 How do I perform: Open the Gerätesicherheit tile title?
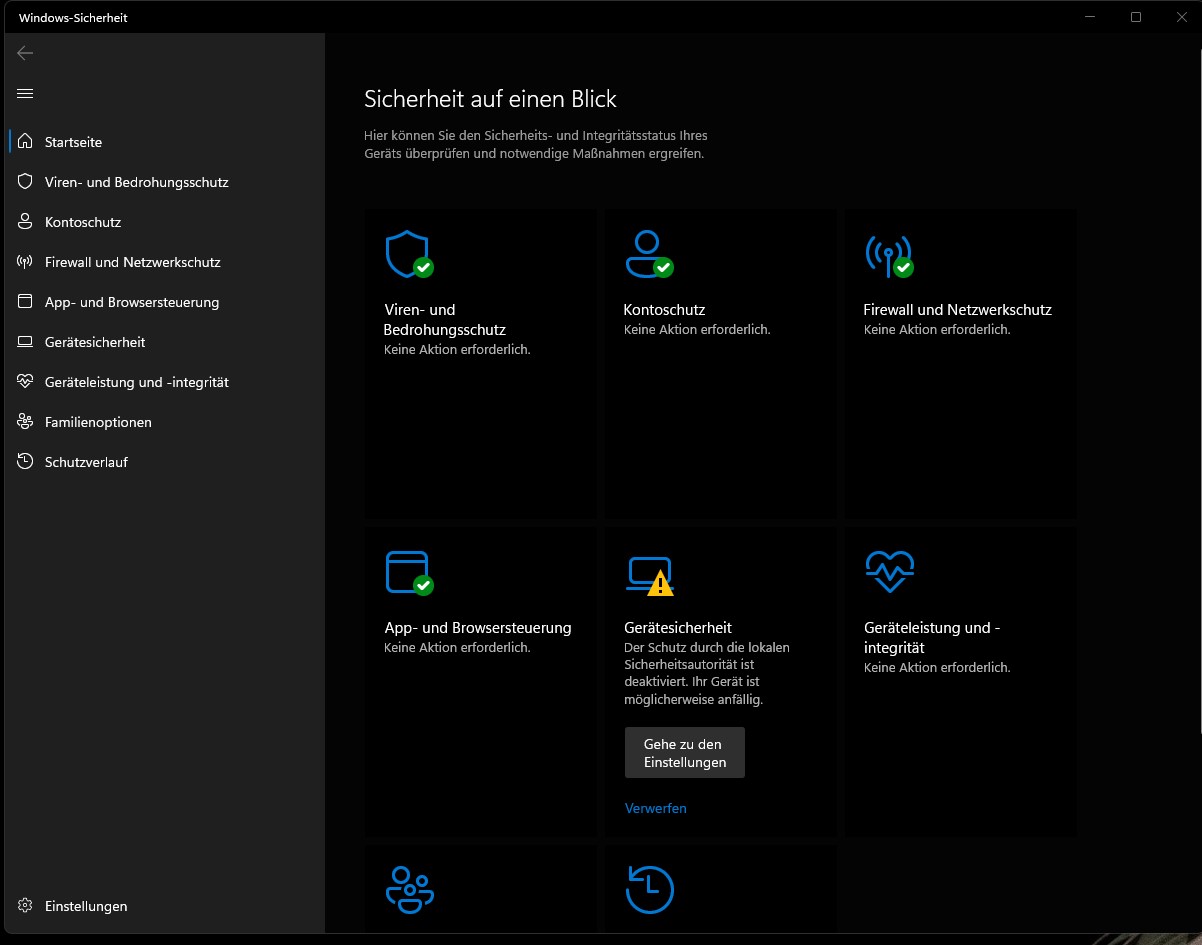tap(678, 628)
